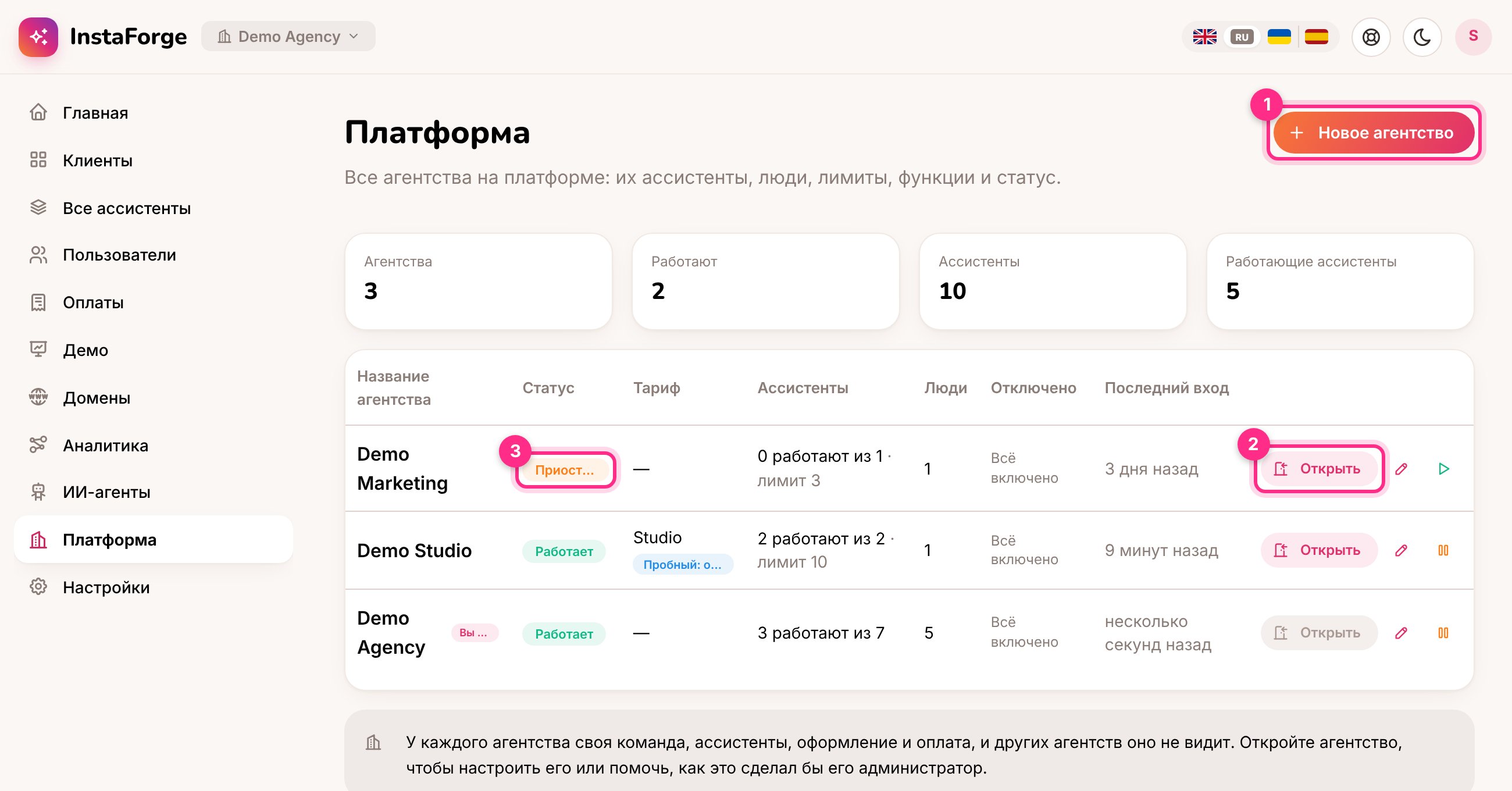Viewport: 1512px width, 791px height.
Task: Click the InstaForge logo icon
Action: point(38,37)
